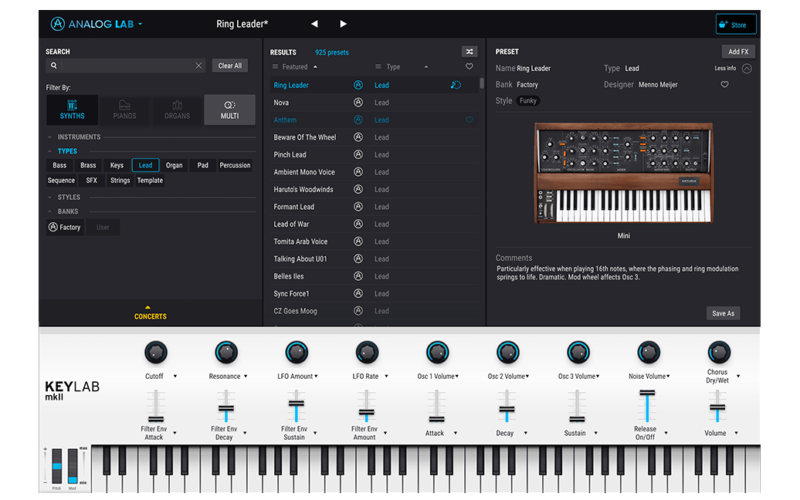Select the Factory bank
Screen dimensions: 800x500
(x=65, y=227)
